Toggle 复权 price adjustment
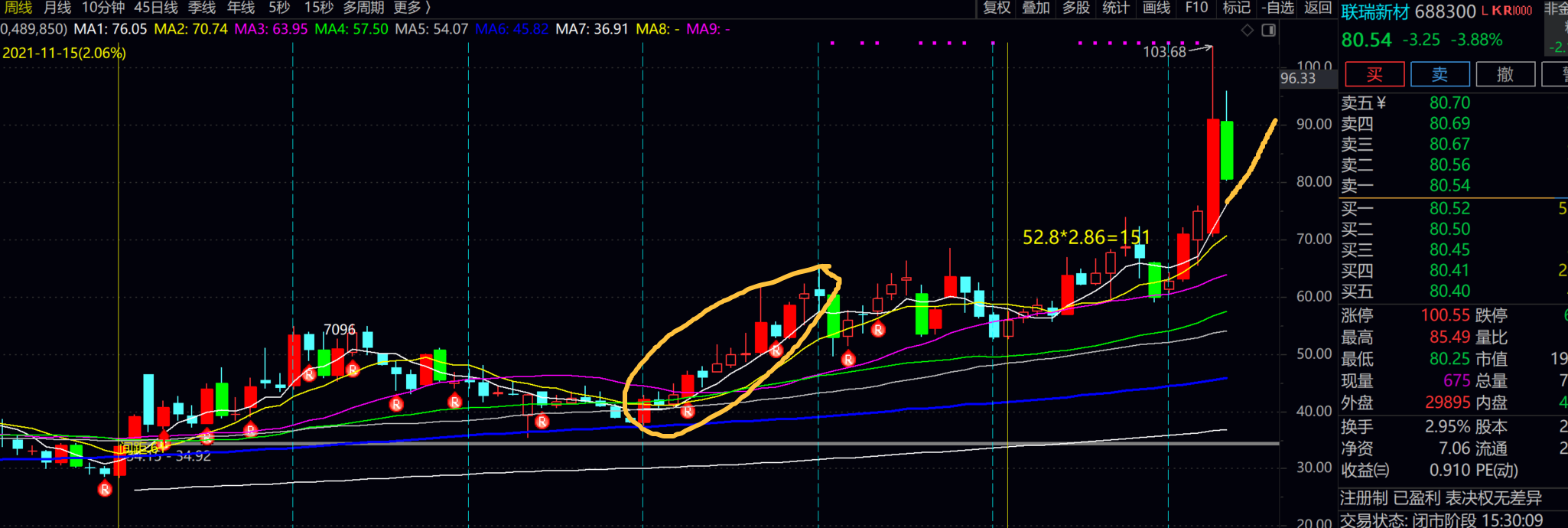1568x528 pixels. pos(996,8)
